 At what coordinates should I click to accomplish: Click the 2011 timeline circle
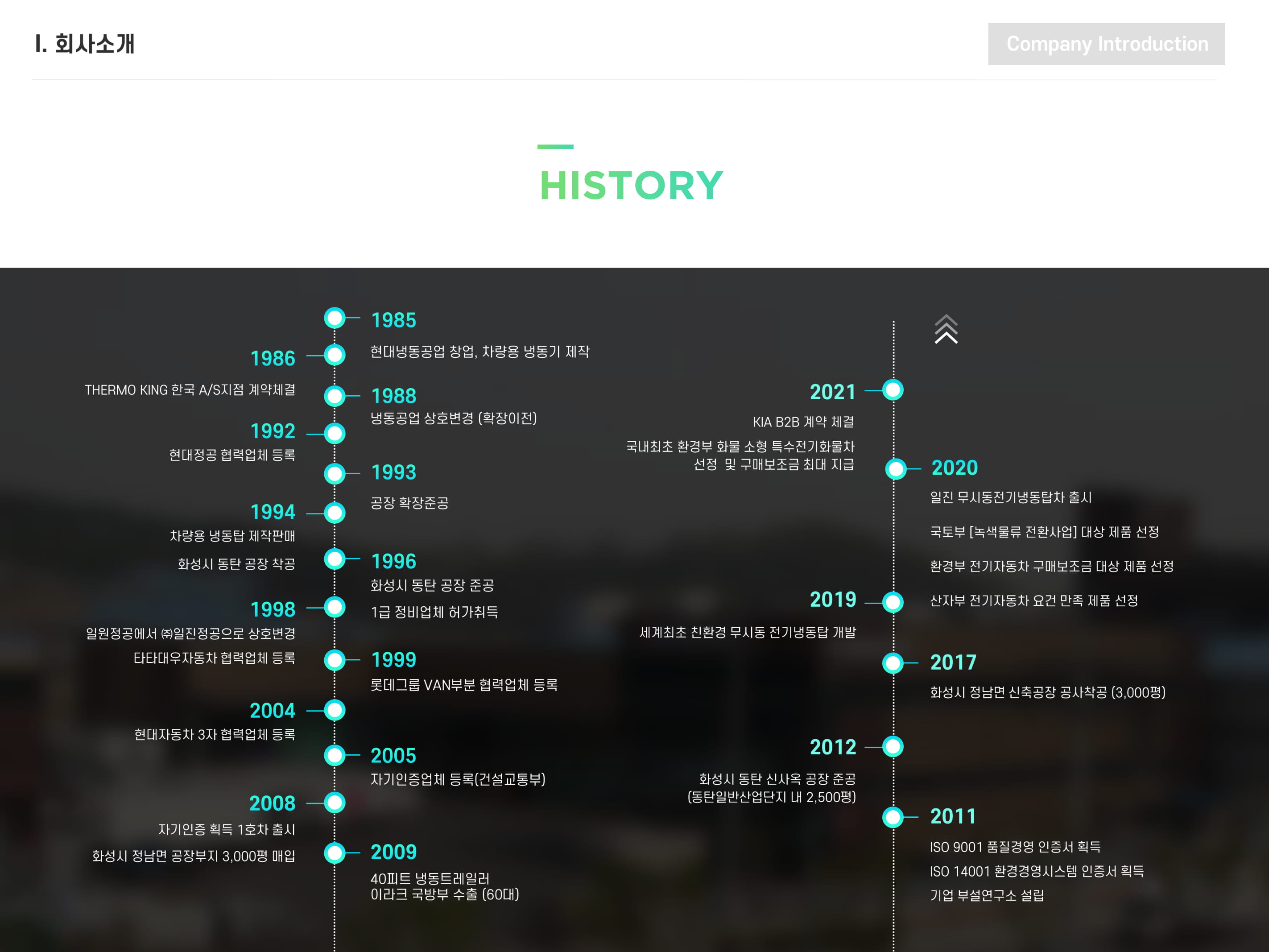893,817
